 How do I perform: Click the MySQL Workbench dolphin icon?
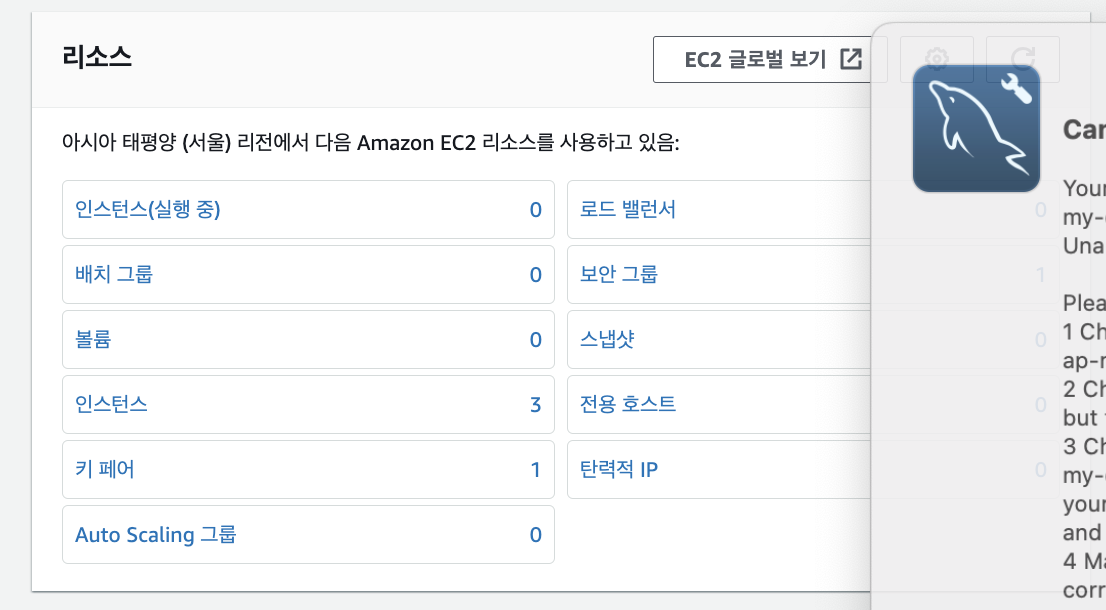point(976,128)
